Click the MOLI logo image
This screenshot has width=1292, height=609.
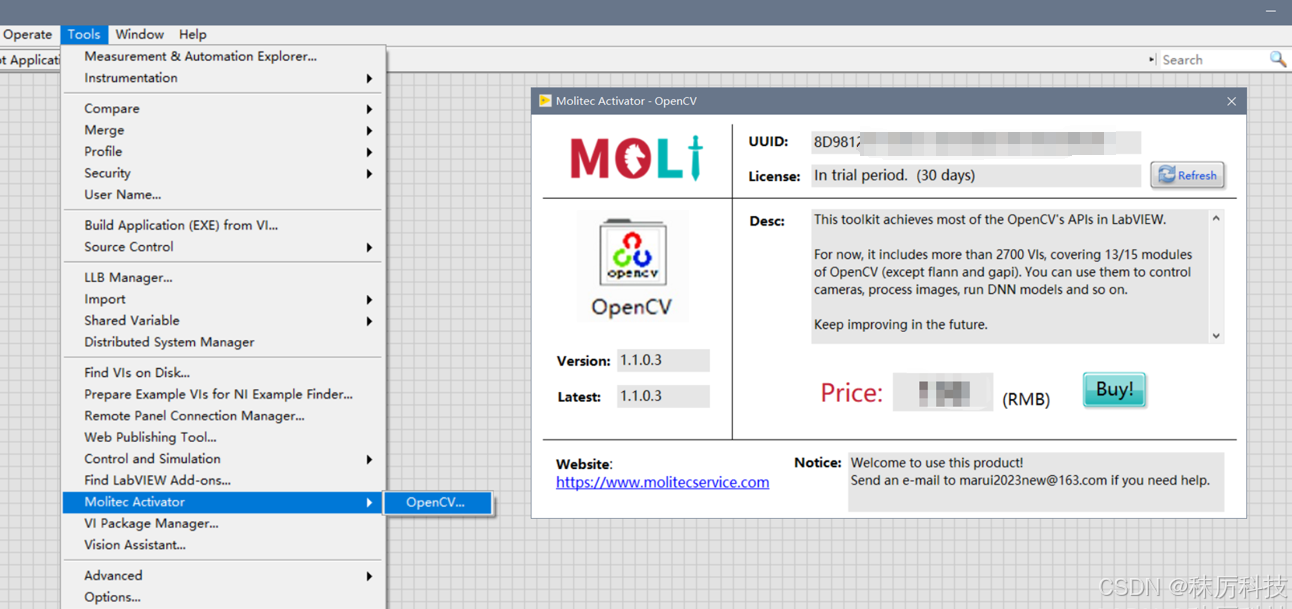point(636,159)
